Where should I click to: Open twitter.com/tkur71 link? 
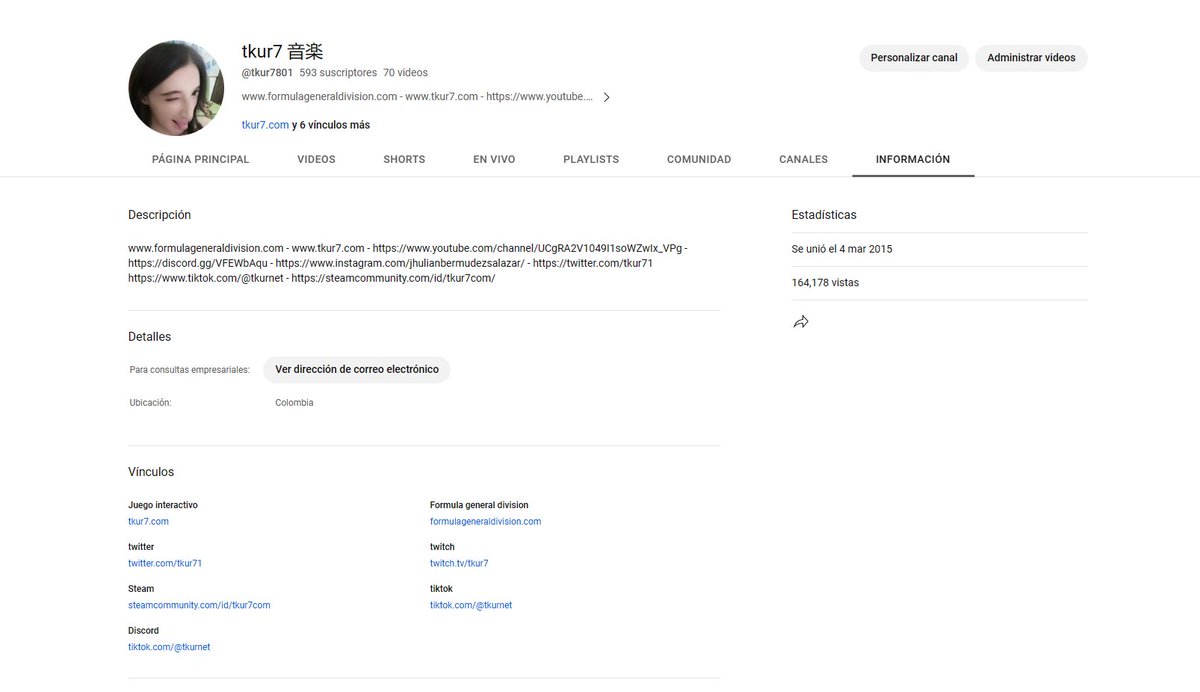[165, 564]
